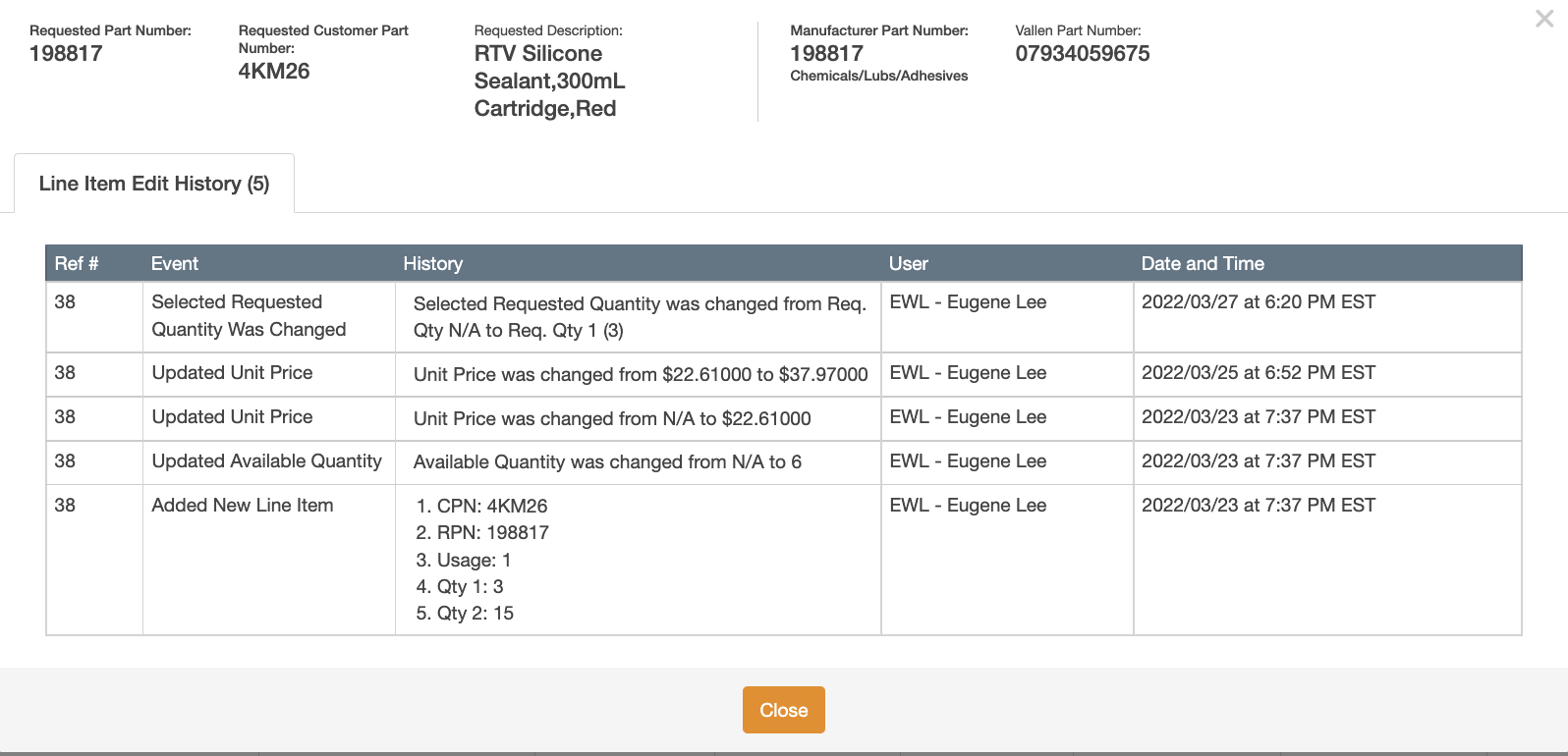Image resolution: width=1568 pixels, height=756 pixels.
Task: Select the Selected Requested Quantity Was Changed row
Action: coord(249,315)
